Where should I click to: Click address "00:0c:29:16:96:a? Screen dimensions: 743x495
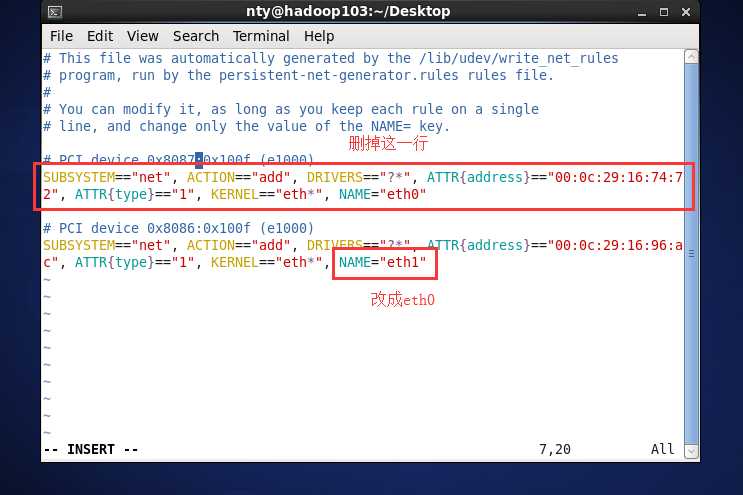[x=615, y=245]
